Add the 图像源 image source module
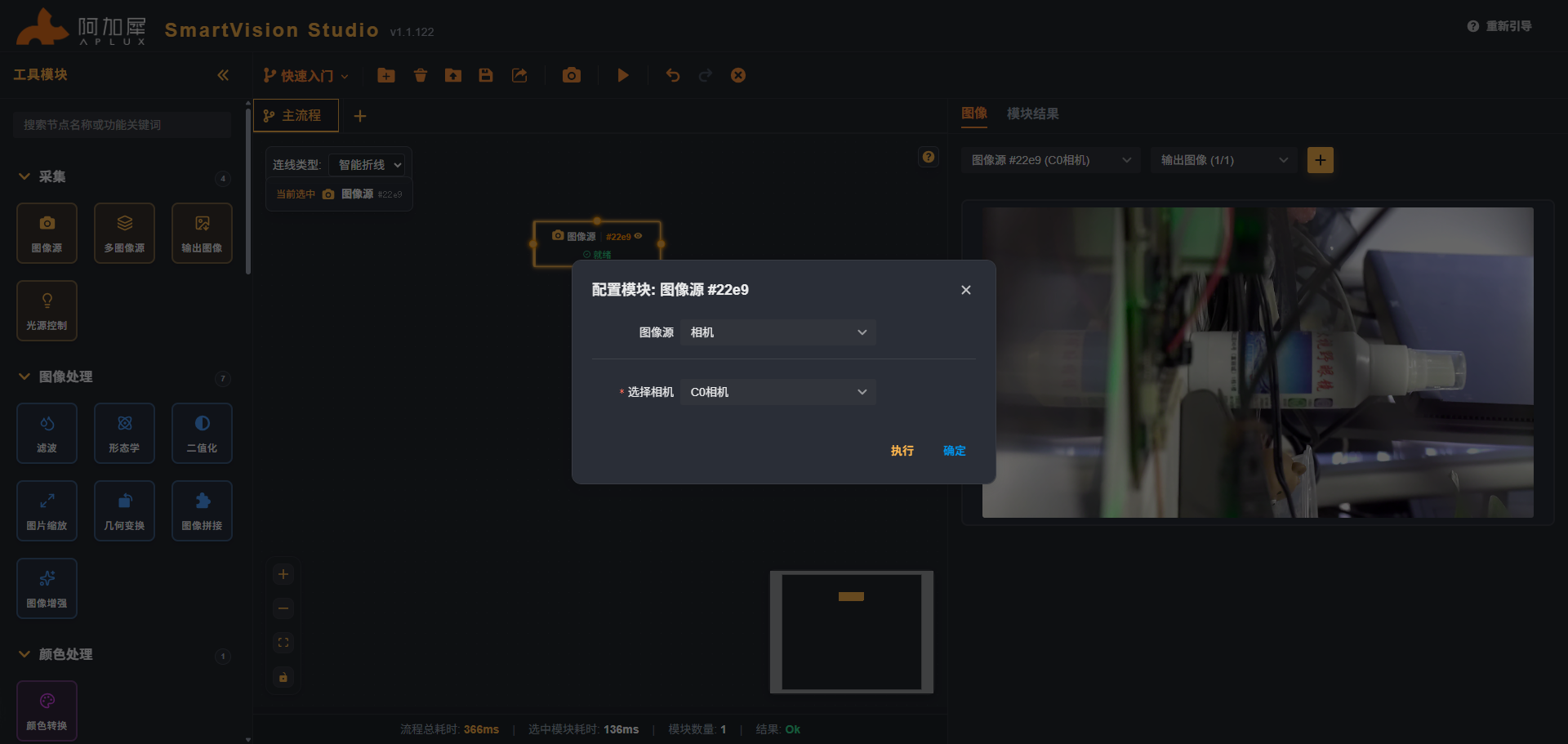The image size is (1568, 744). (x=47, y=233)
